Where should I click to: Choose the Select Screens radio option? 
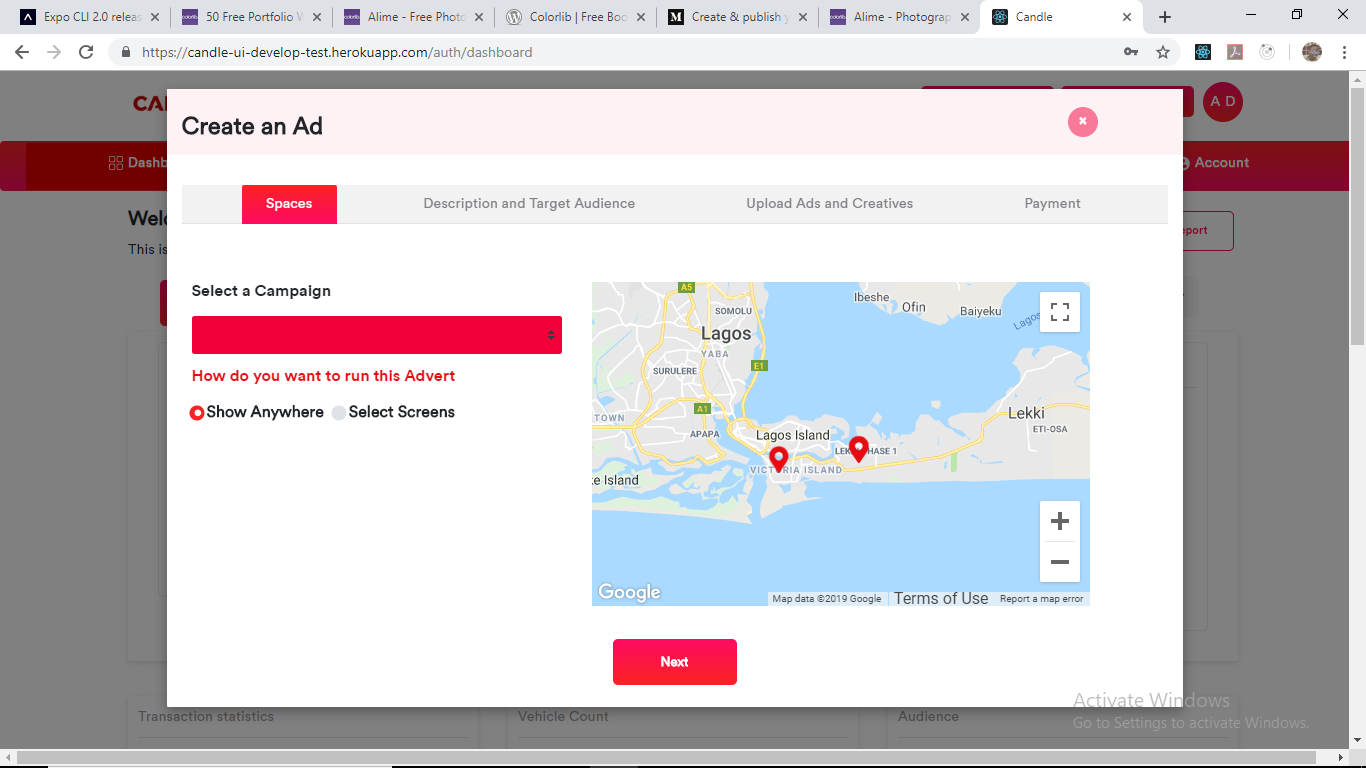tap(339, 413)
